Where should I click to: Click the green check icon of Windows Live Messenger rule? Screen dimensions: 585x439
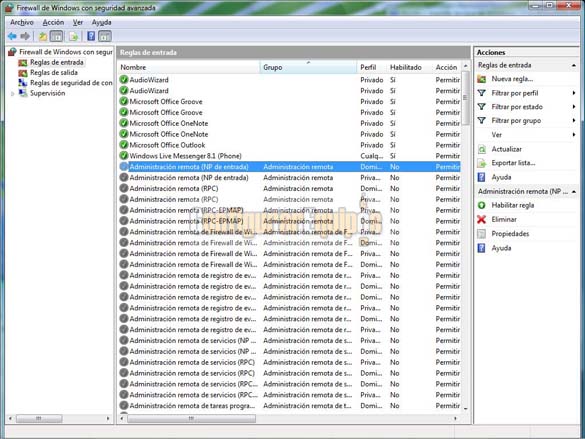tap(124, 156)
